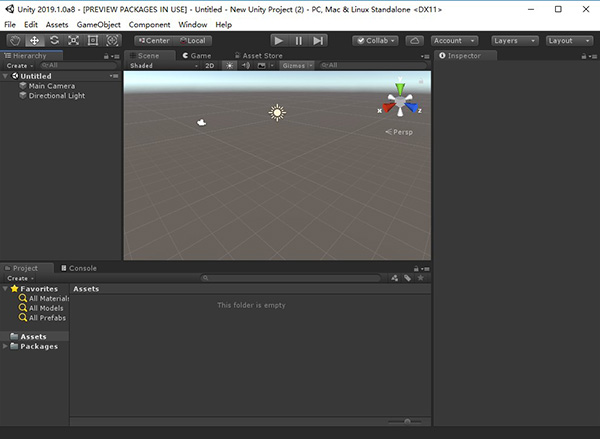Select the Rotate tool
600x439 pixels.
point(54,40)
